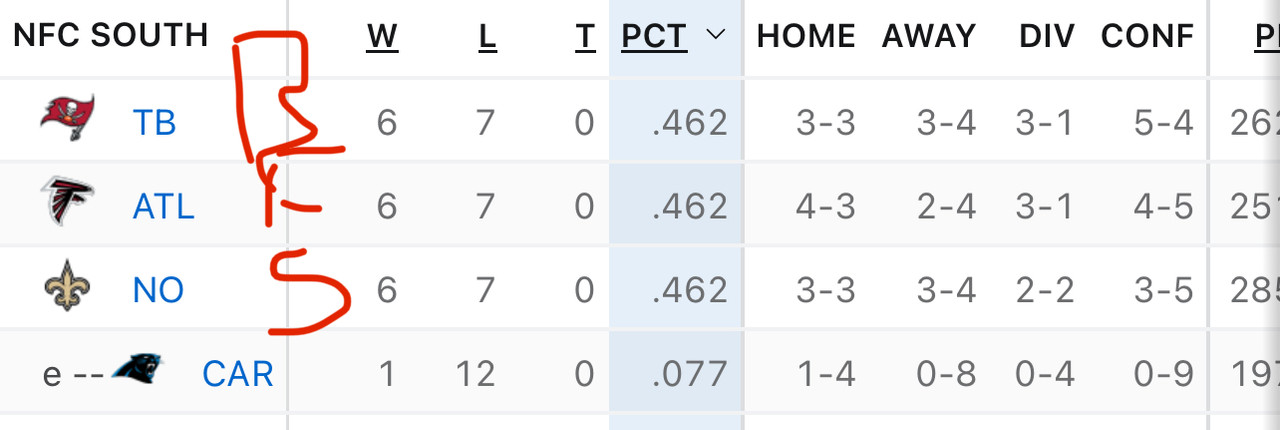Click the Atlanta Falcons logo
This screenshot has height=430, width=1280.
pos(68,203)
